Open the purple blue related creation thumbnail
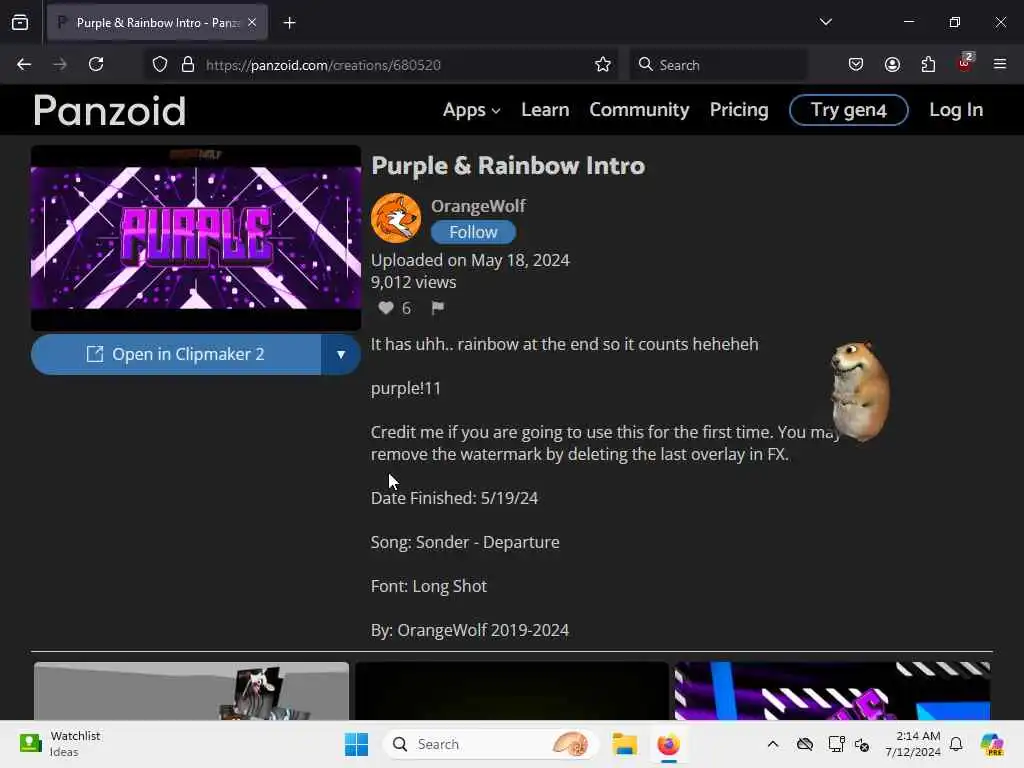The width and height of the screenshot is (1024, 768). (x=832, y=691)
